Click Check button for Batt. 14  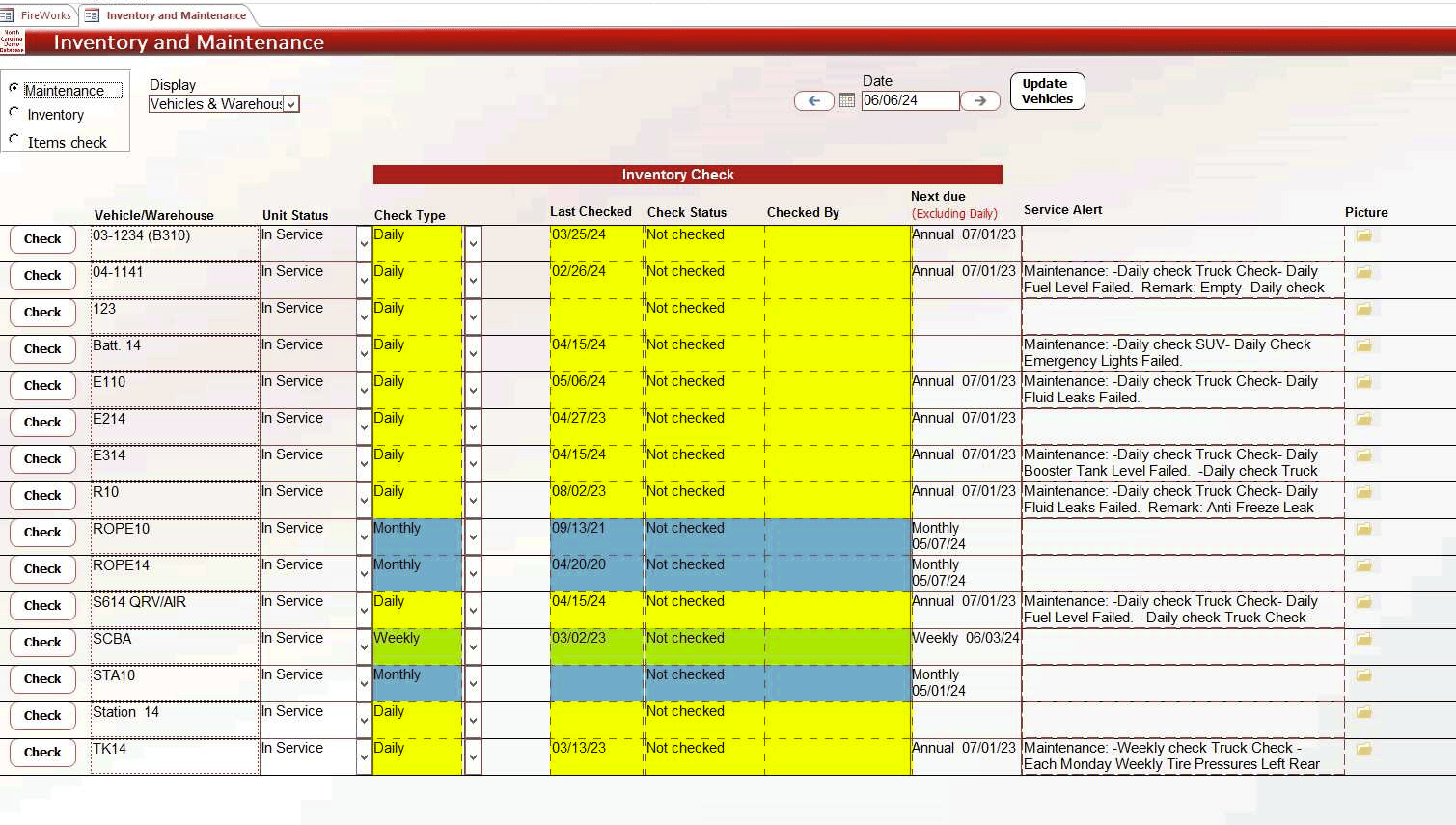coord(42,349)
